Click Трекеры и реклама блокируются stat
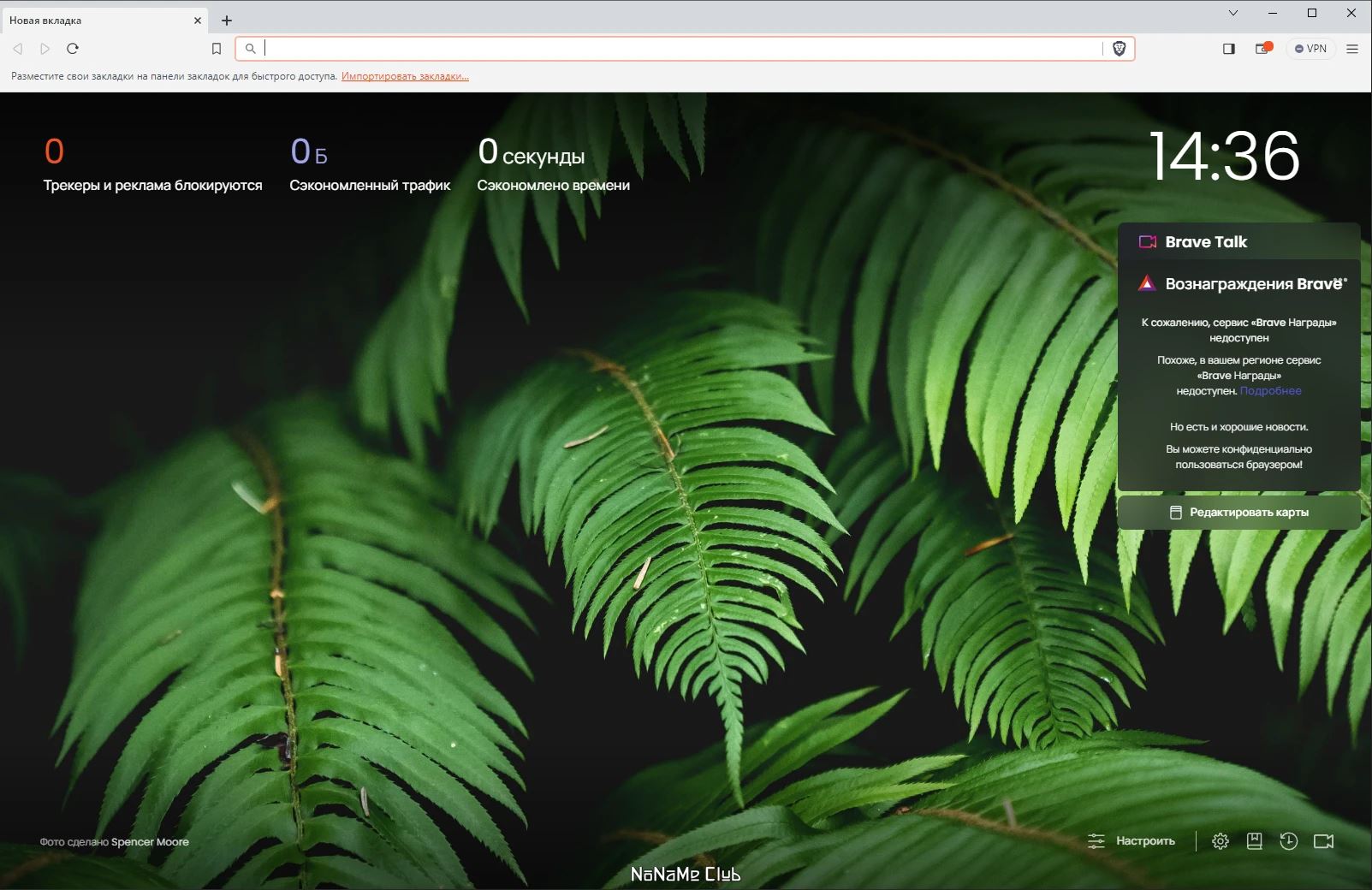Viewport: 1372px width, 890px height. [x=152, y=164]
